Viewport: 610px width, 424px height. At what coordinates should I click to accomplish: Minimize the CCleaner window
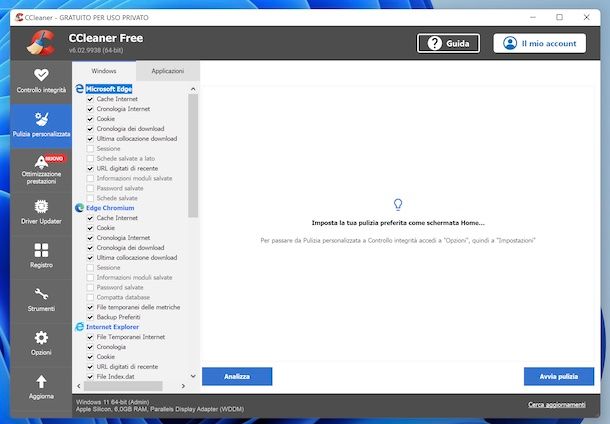tap(533, 17)
